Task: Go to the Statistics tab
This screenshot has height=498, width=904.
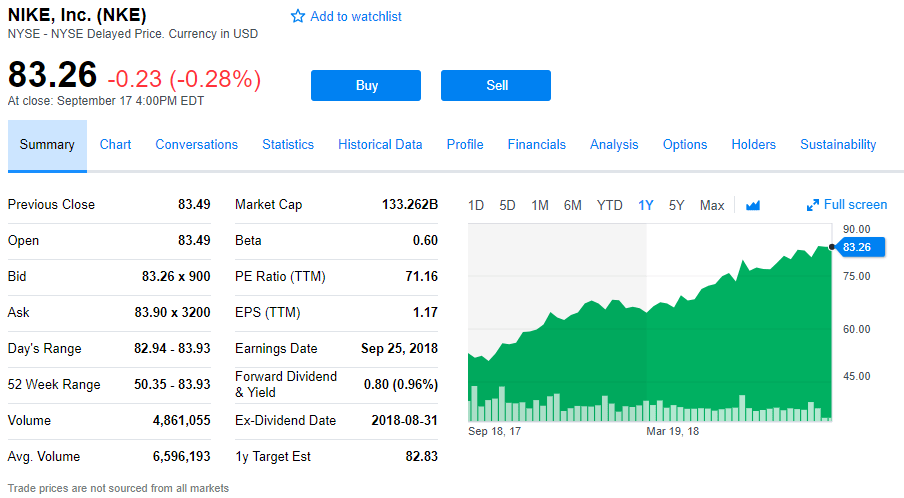Action: 288,145
